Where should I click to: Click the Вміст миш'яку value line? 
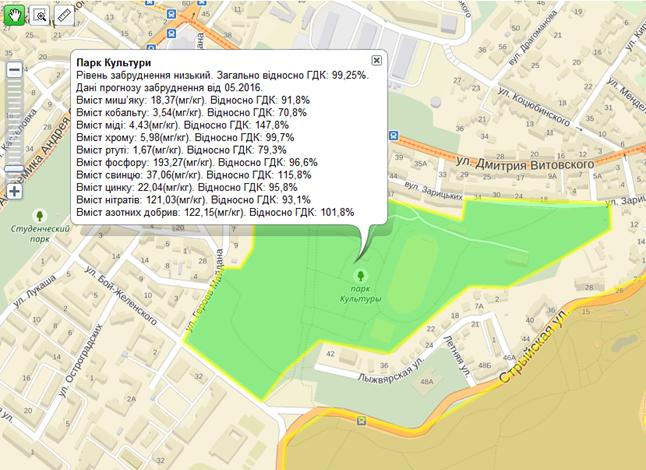coord(193,100)
